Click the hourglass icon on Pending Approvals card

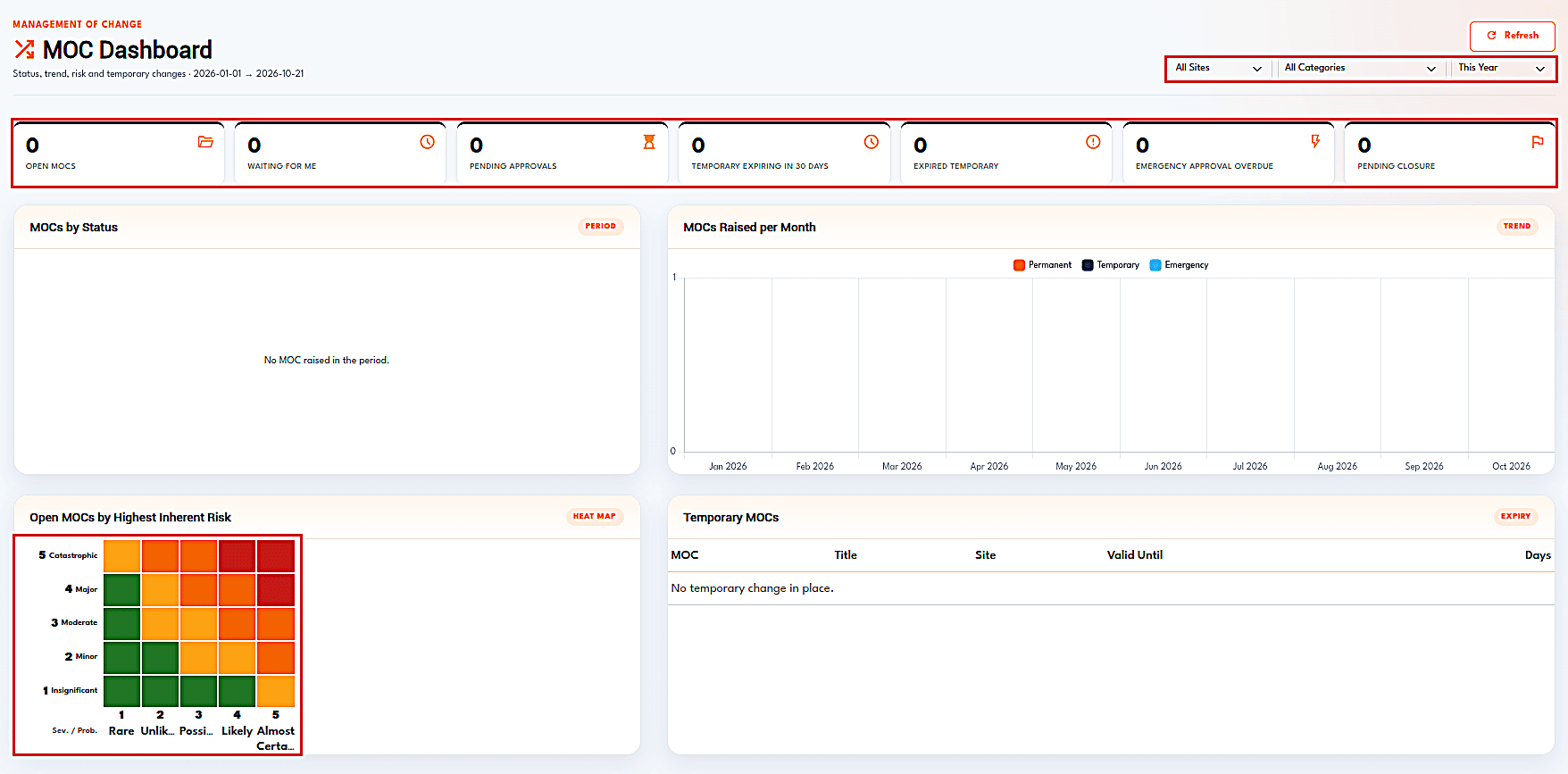pos(649,142)
